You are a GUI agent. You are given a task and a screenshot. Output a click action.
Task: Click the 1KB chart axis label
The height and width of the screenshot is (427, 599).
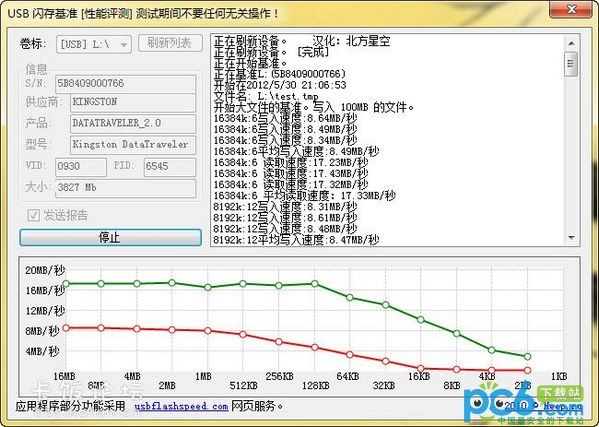(x=559, y=376)
